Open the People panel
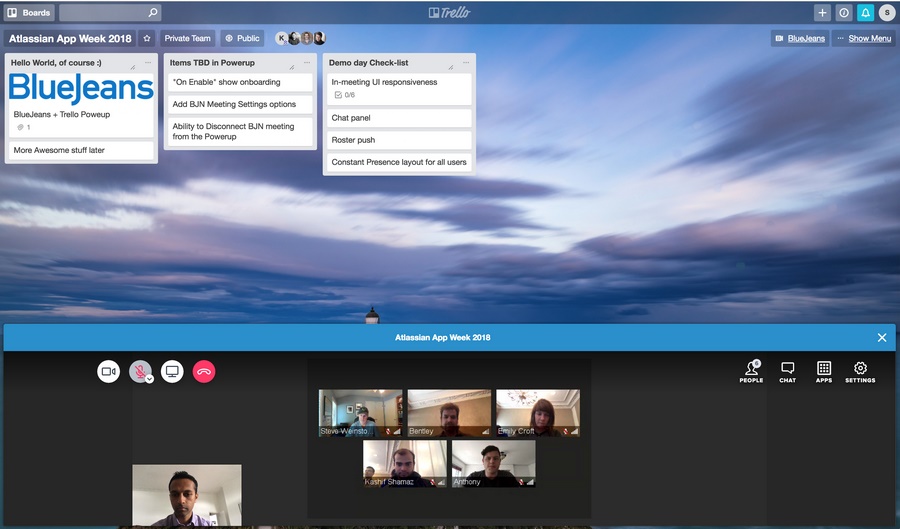Viewport: 900px width, 529px height. 751,372
